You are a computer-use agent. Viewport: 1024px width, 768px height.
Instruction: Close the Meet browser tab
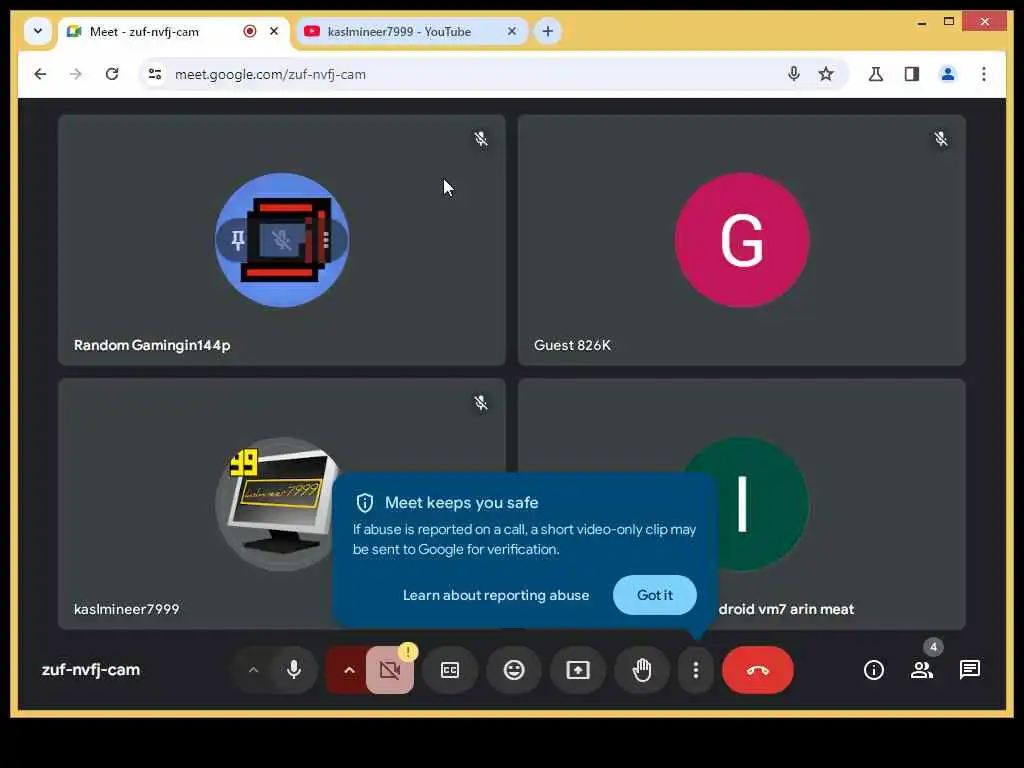click(274, 31)
